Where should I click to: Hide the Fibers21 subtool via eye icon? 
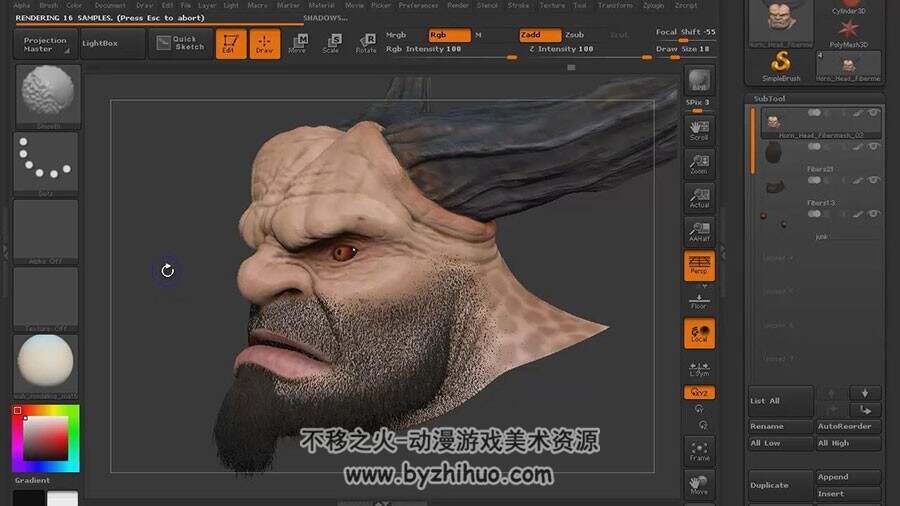pos(873,147)
